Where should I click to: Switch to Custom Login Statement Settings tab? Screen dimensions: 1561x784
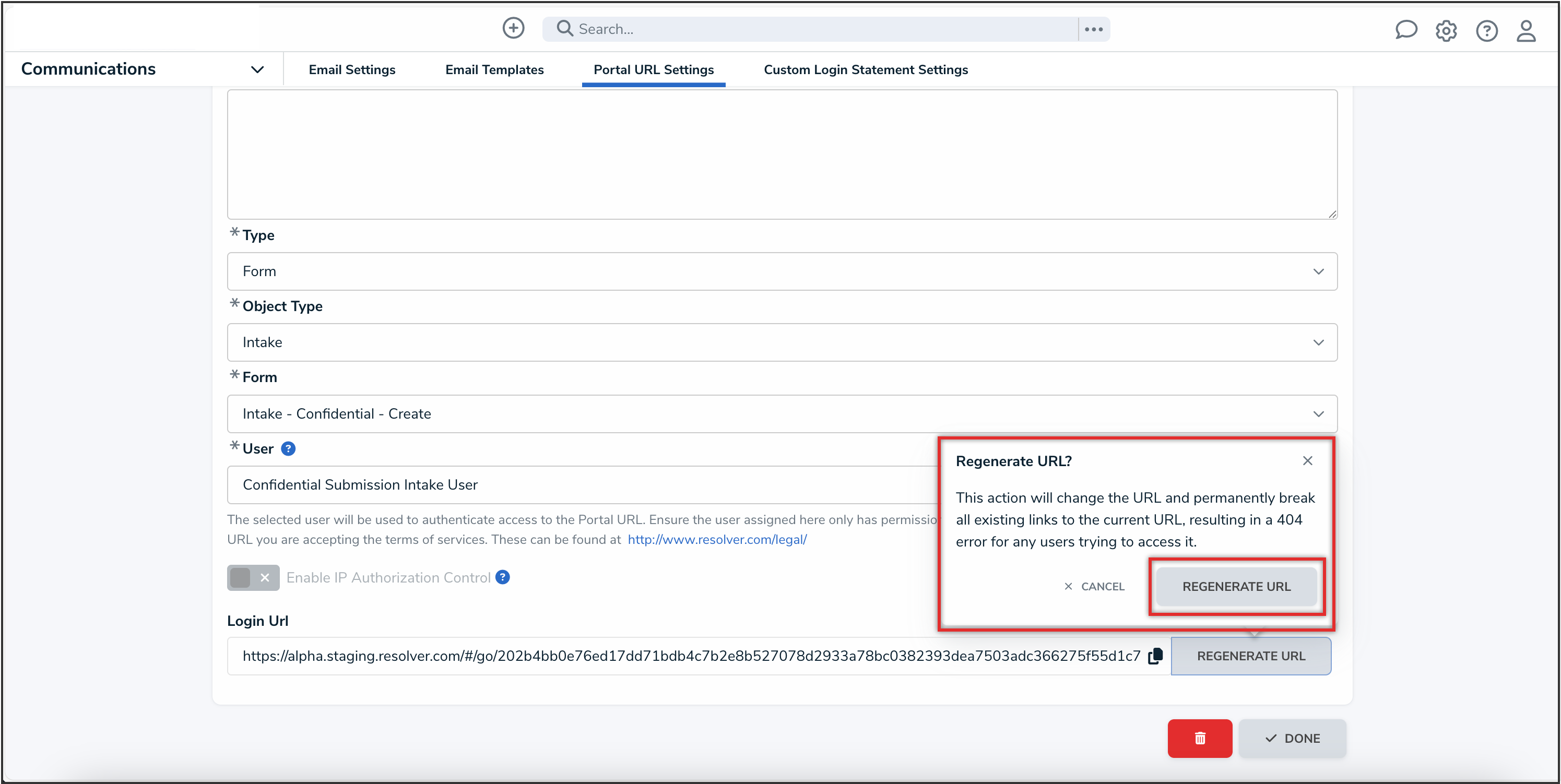(866, 69)
